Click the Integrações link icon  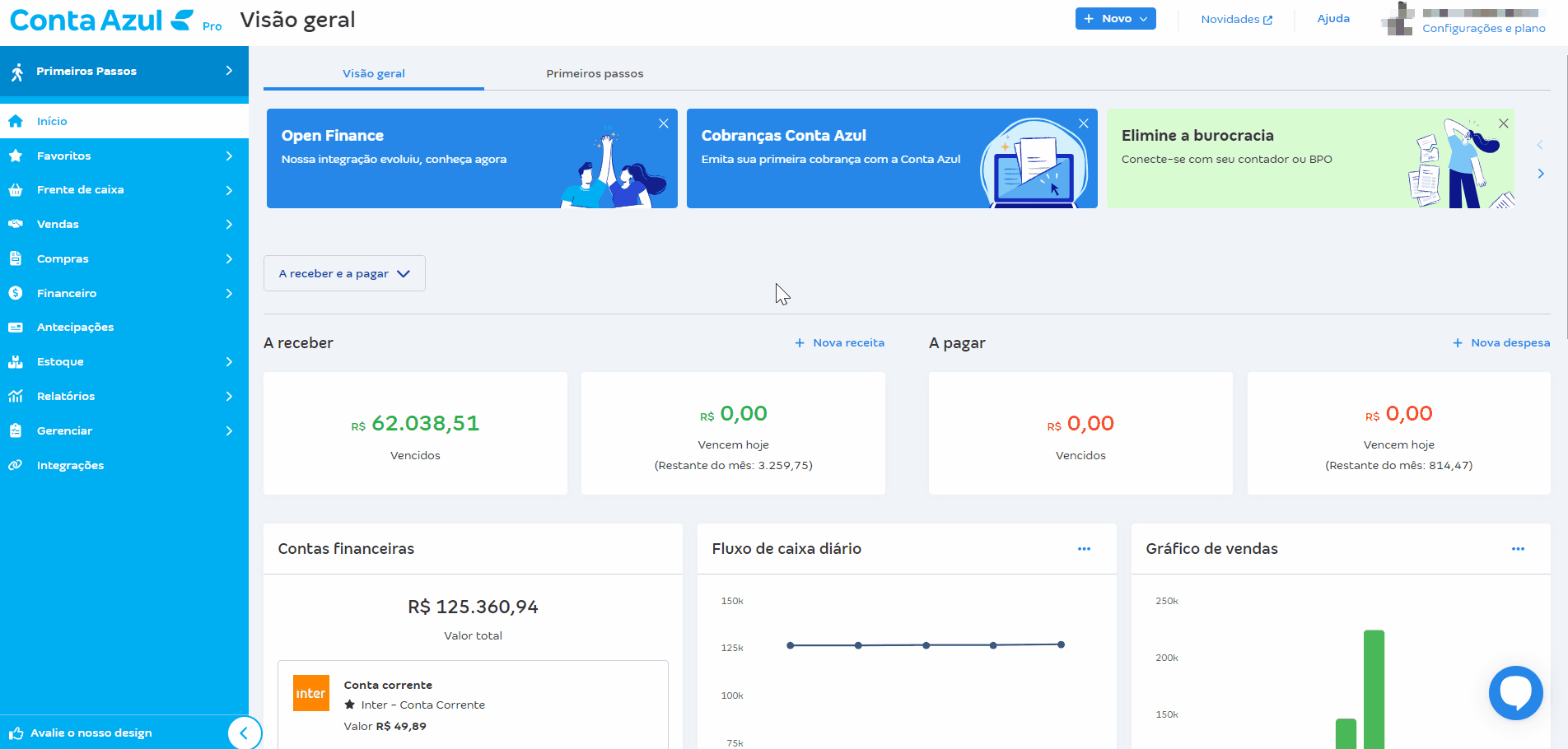[15, 465]
